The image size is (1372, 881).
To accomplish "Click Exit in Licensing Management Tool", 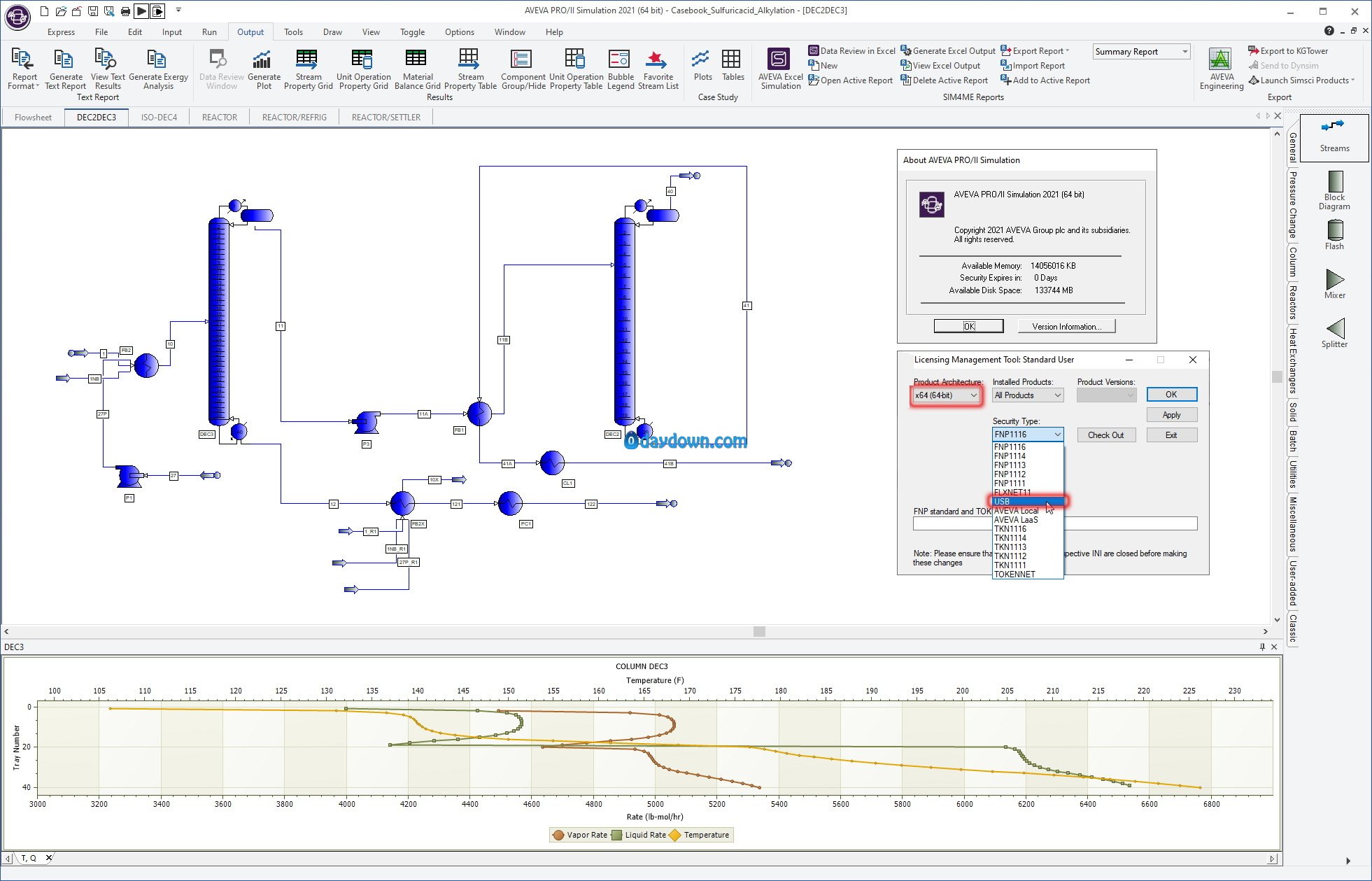I will coord(1171,435).
